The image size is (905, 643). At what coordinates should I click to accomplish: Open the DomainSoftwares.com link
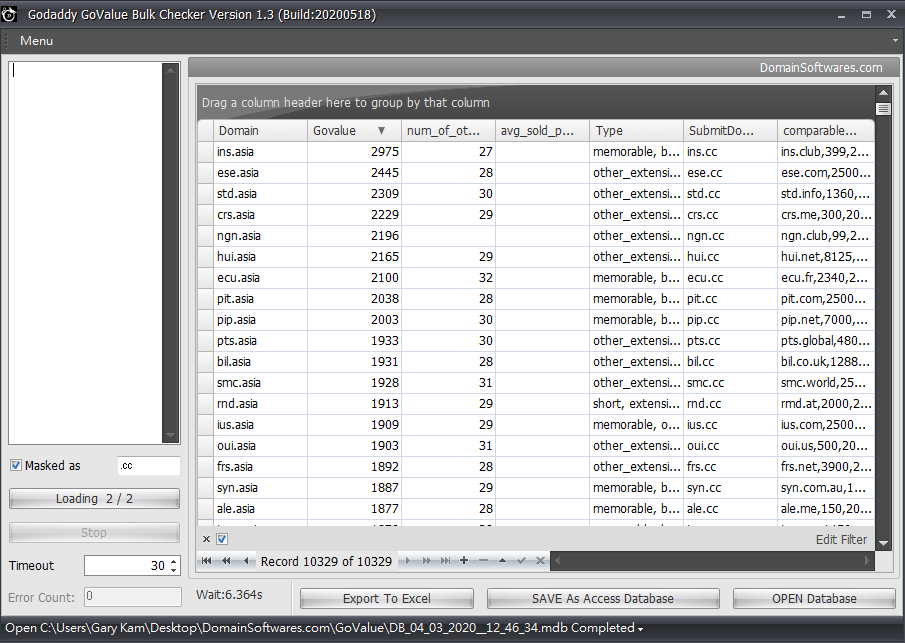pos(821,68)
